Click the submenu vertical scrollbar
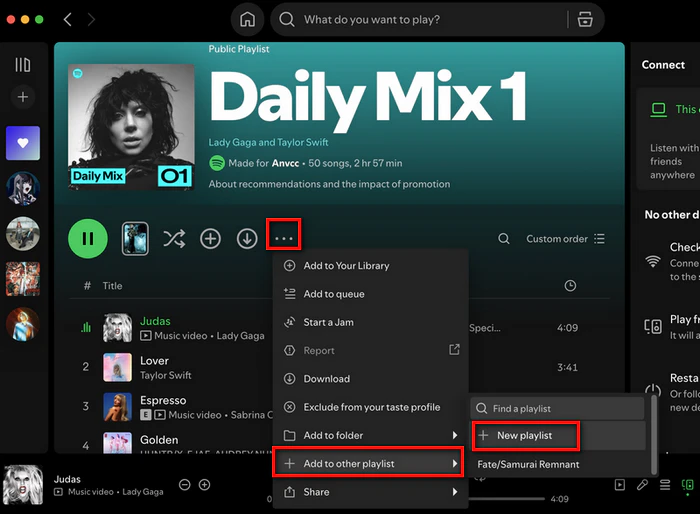Screen dimensions: 700x514 click(x=654, y=435)
